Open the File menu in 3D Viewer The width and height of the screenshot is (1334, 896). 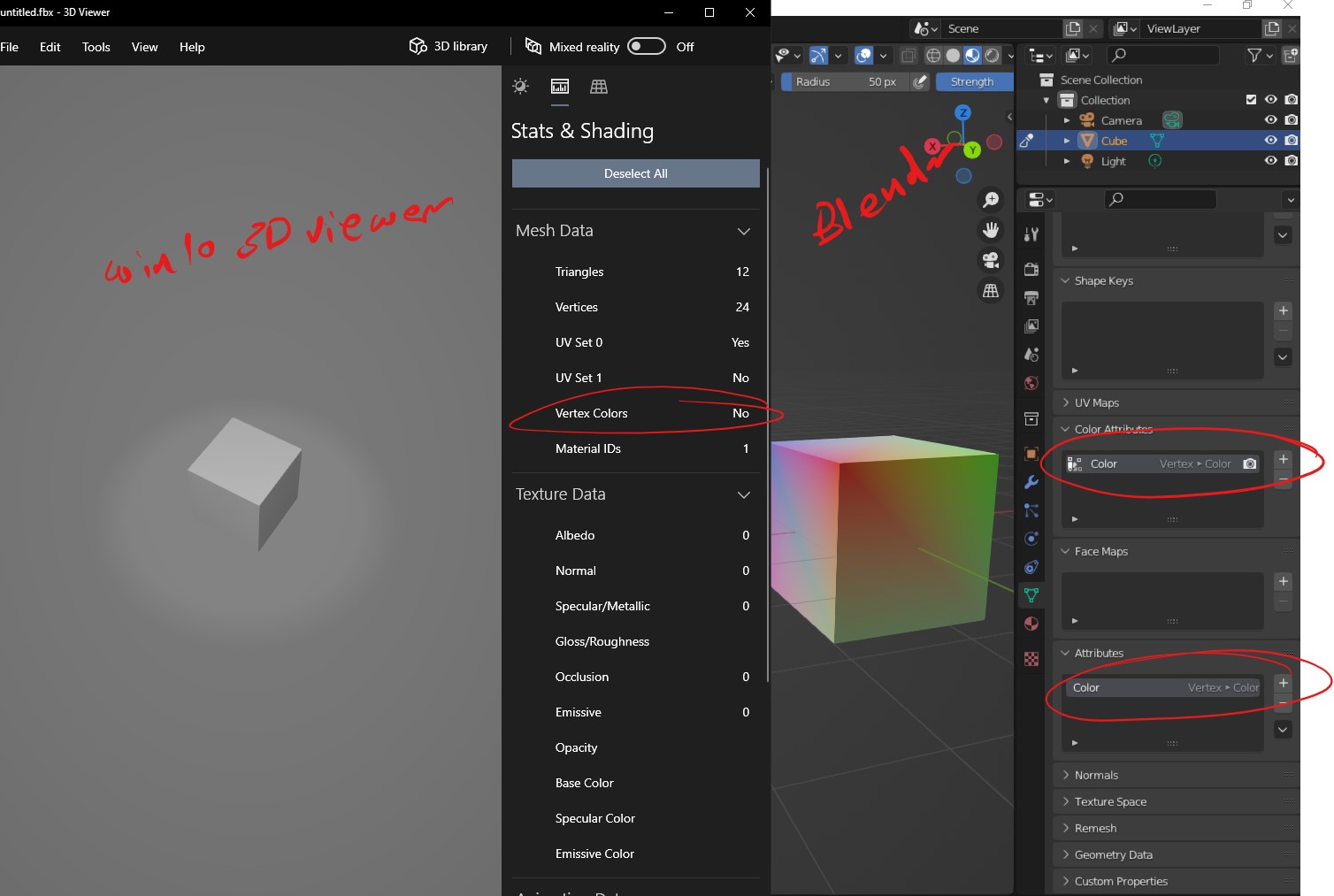click(x=10, y=47)
